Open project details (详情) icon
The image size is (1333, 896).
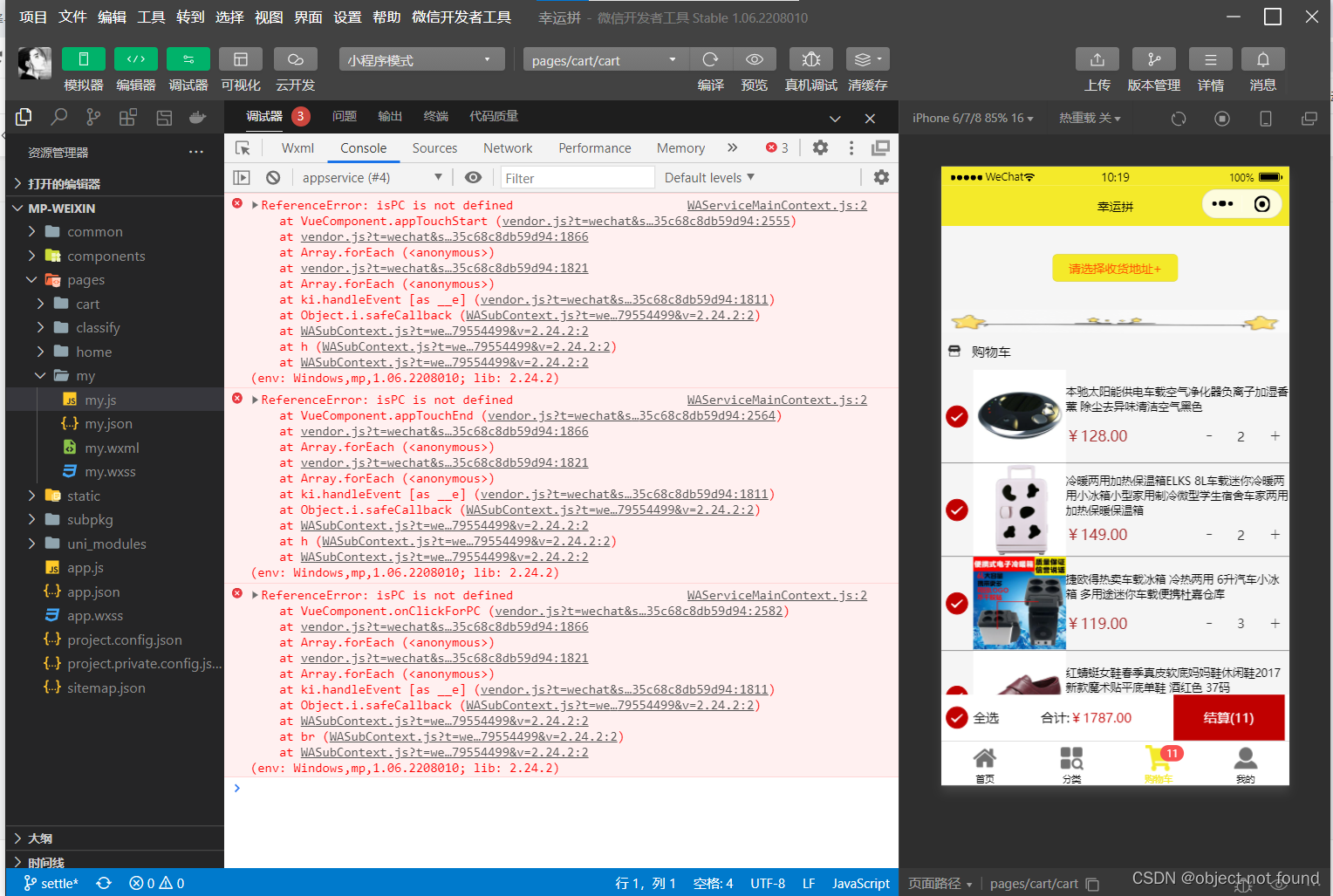1211,59
